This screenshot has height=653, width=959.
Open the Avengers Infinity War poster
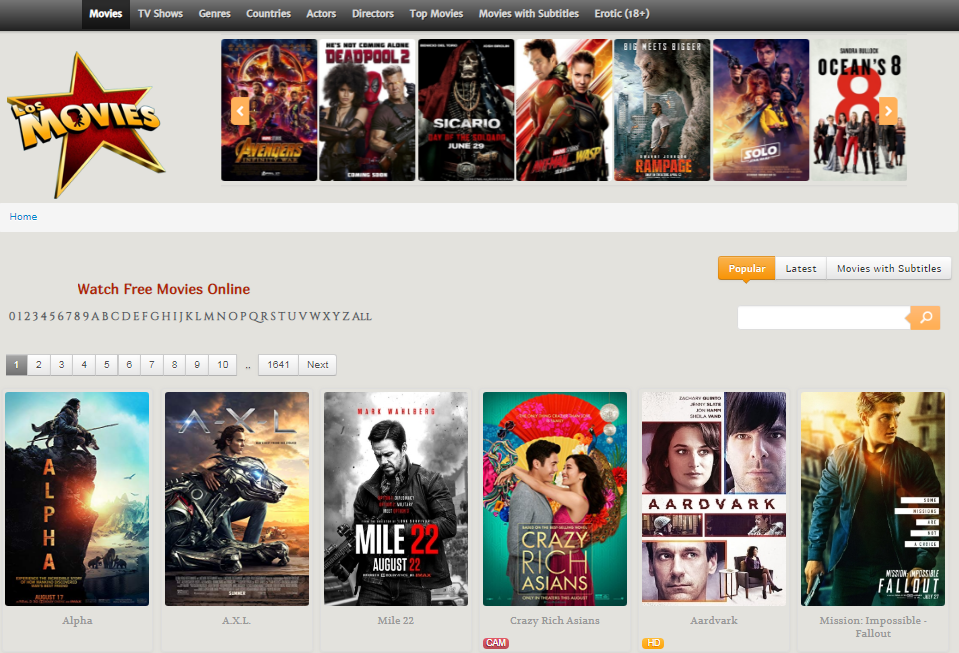(x=269, y=110)
